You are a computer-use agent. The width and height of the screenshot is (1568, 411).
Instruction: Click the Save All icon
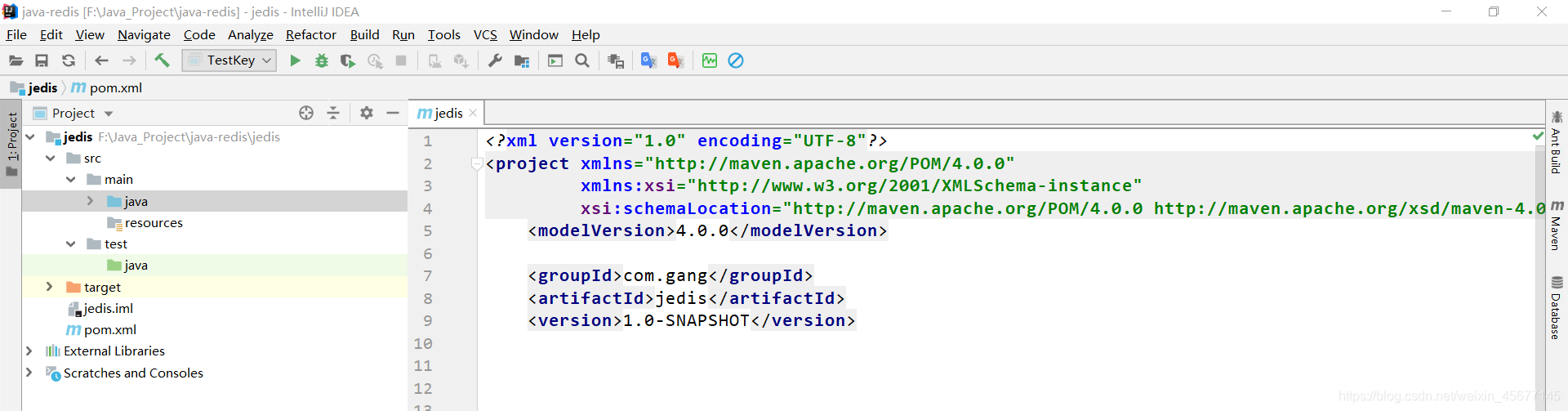(x=42, y=60)
